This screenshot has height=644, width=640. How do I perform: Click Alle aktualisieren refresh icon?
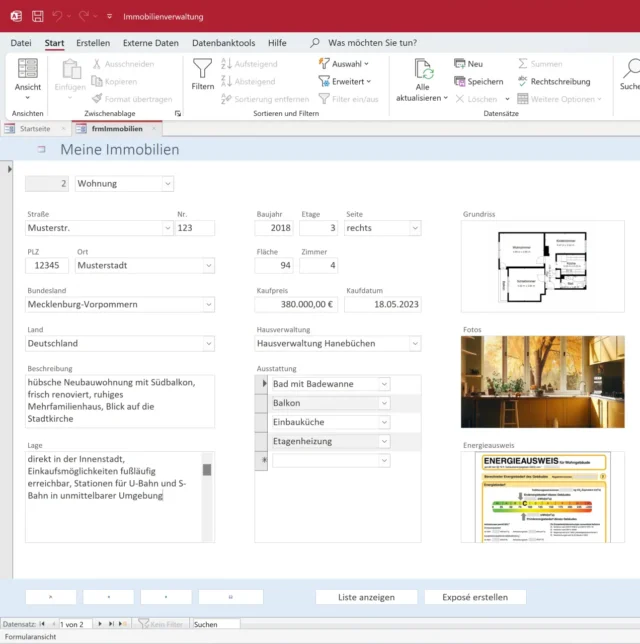point(426,69)
